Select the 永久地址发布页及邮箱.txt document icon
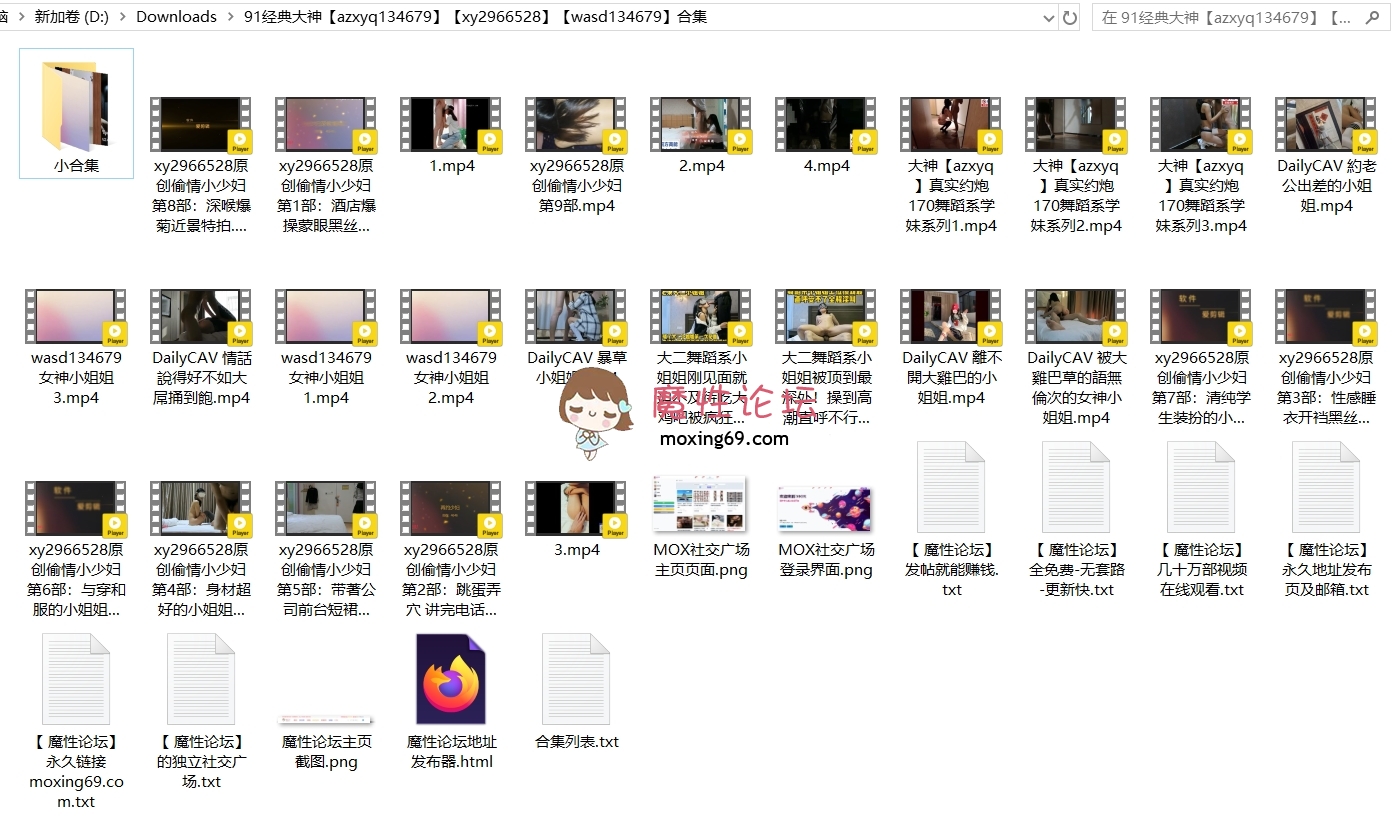 (x=1326, y=487)
